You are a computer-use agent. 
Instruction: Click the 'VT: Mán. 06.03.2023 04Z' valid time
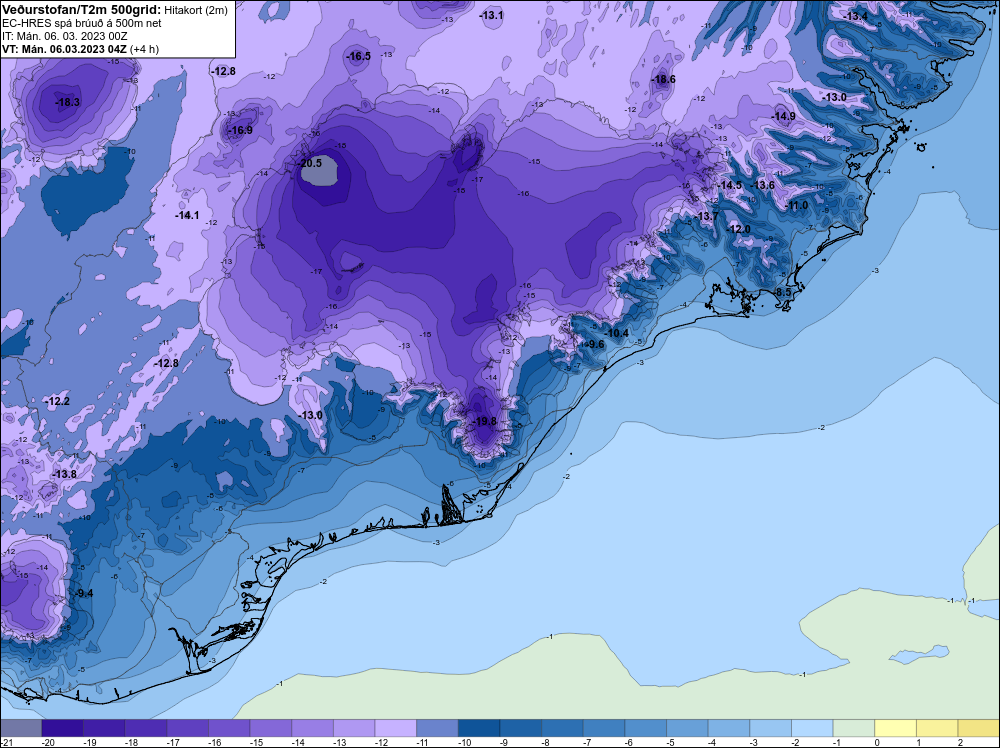(64, 49)
